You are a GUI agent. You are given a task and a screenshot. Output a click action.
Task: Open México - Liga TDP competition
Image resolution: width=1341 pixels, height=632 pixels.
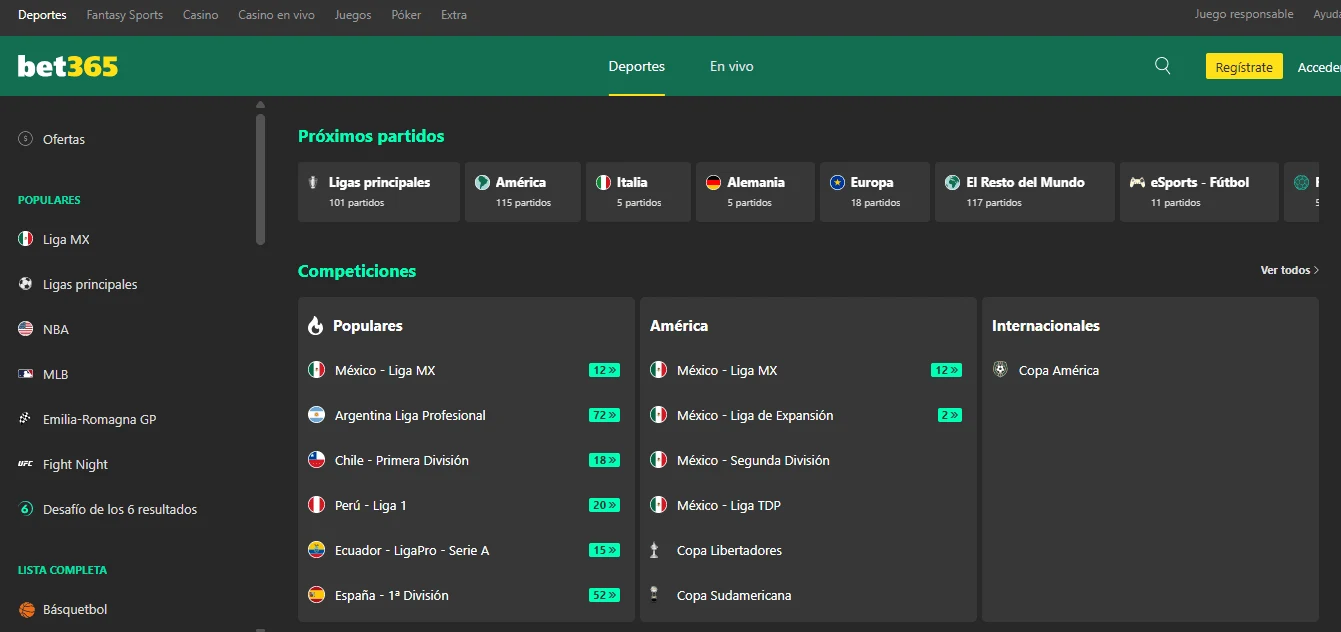click(729, 505)
